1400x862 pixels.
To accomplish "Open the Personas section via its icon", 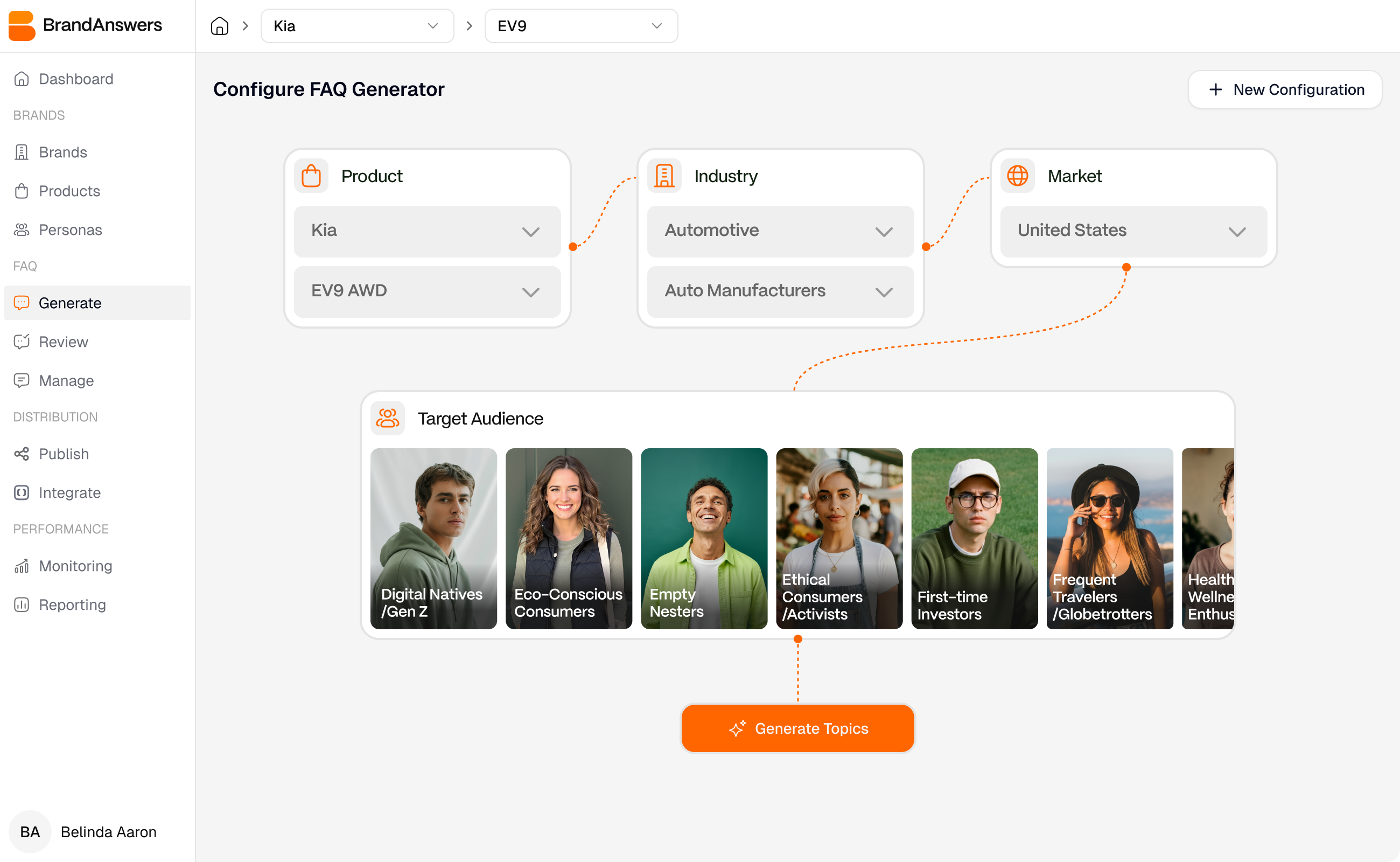I will point(21,230).
